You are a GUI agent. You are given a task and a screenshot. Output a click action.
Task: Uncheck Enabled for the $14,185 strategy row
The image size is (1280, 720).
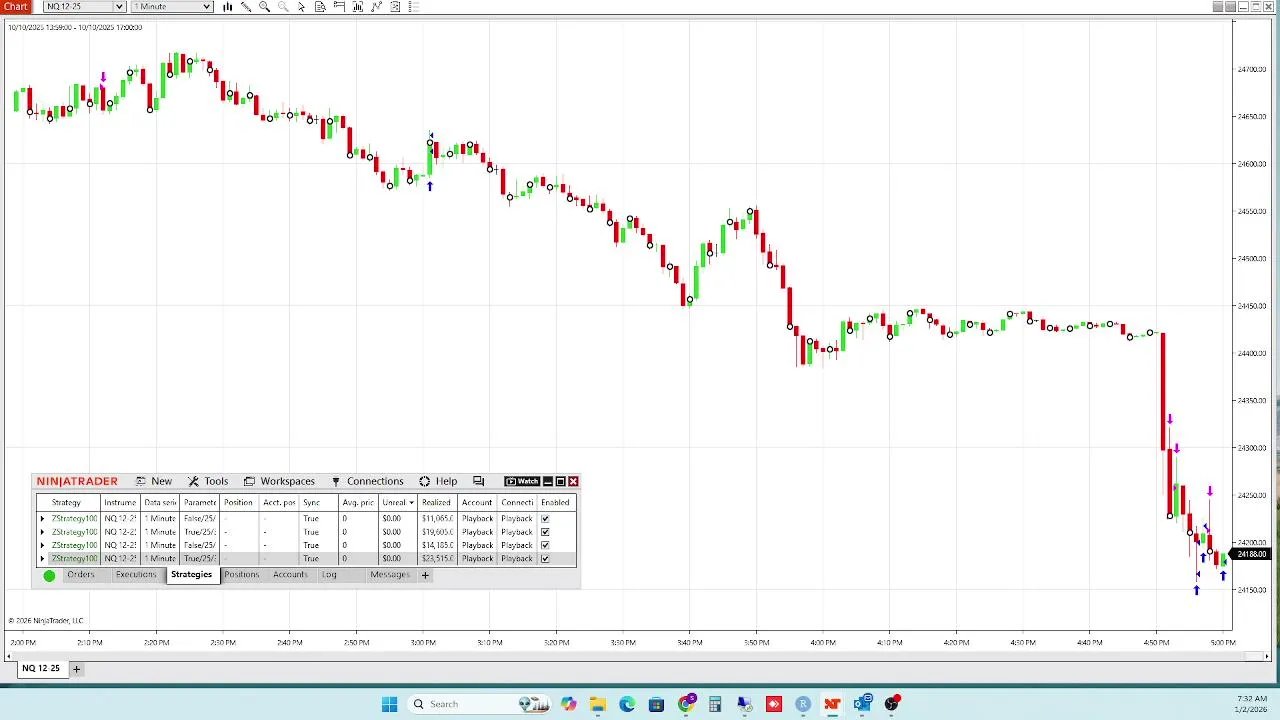click(x=545, y=545)
